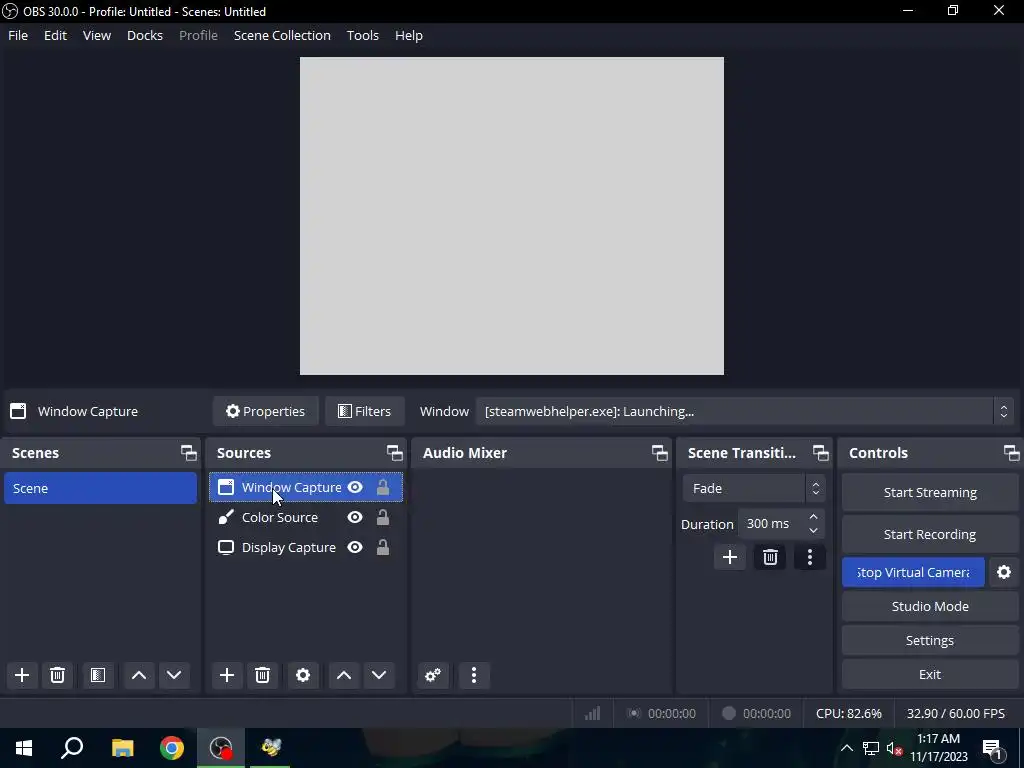
Task: Open the Tools menu
Action: pyautogui.click(x=362, y=35)
